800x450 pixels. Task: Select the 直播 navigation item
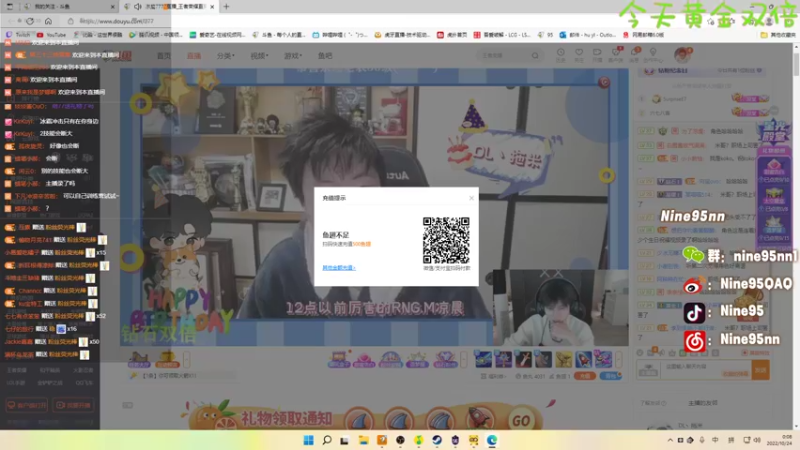(x=194, y=56)
